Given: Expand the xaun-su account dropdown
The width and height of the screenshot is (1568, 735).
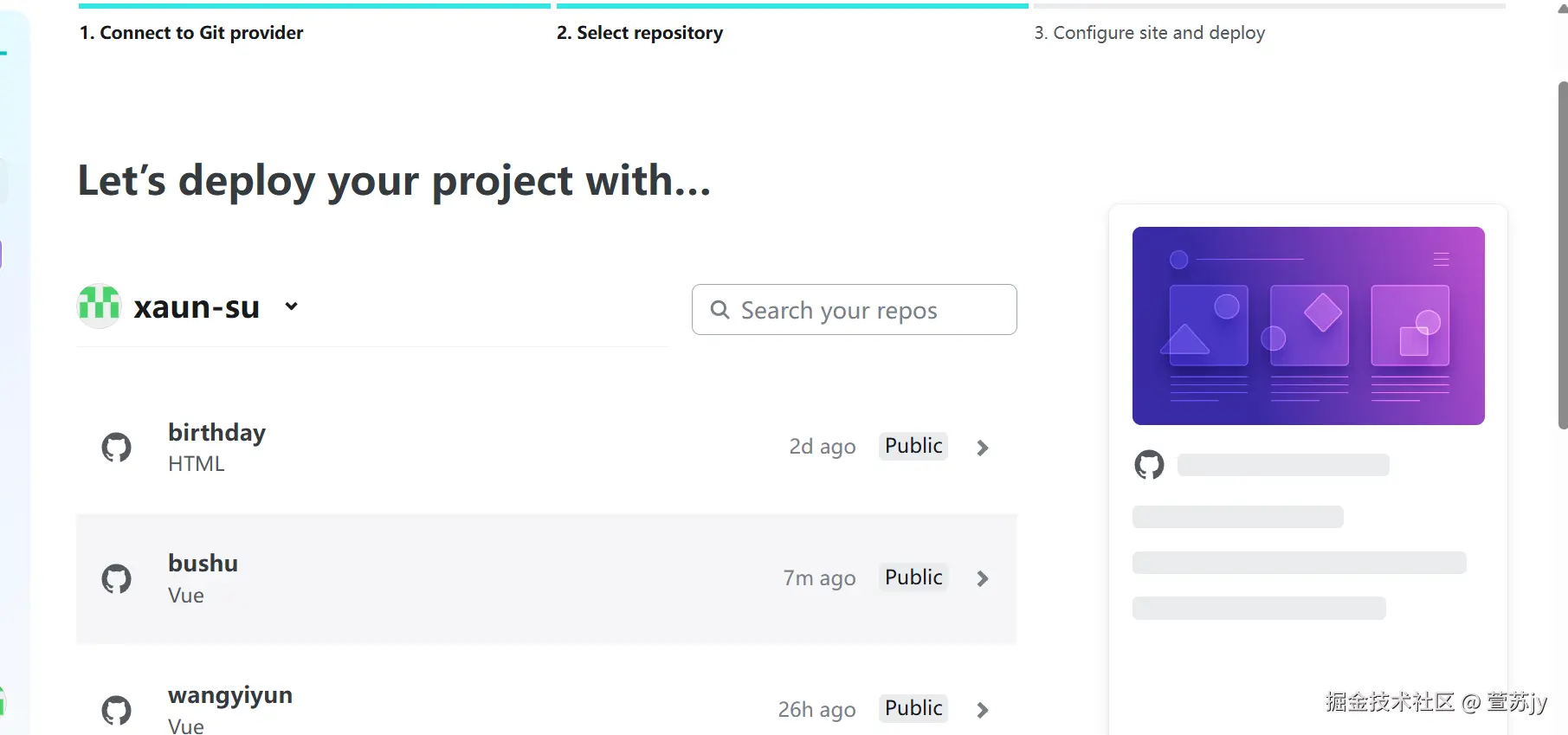Looking at the screenshot, I should tap(292, 306).
